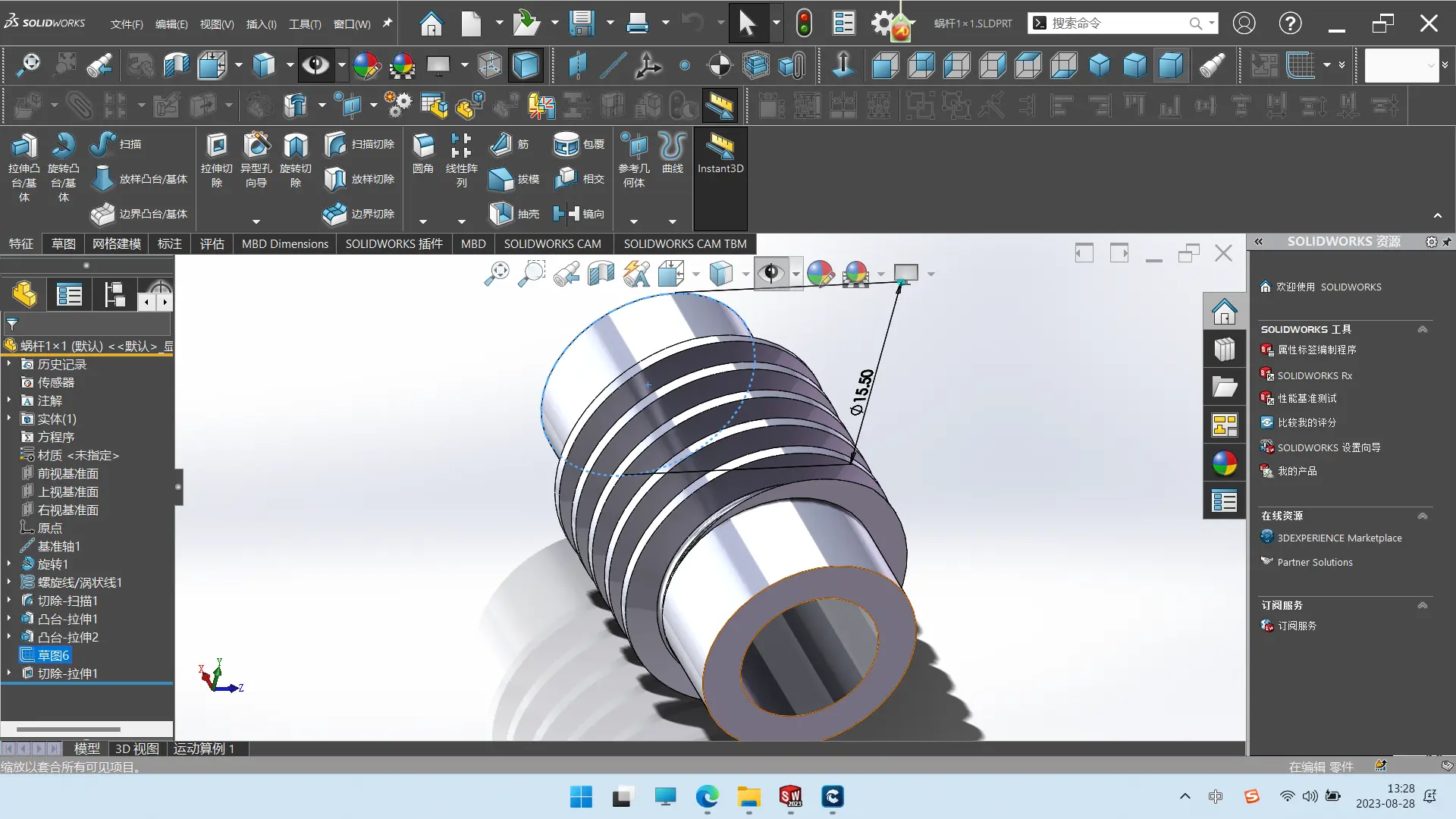Switch to the ConfigurationManager tab in the left panel
The width and height of the screenshot is (1456, 819).
click(115, 294)
